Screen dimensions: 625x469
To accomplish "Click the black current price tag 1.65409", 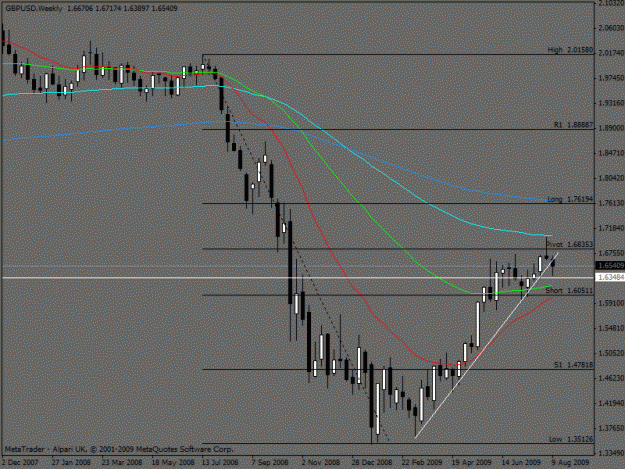I will pyautogui.click(x=610, y=265).
